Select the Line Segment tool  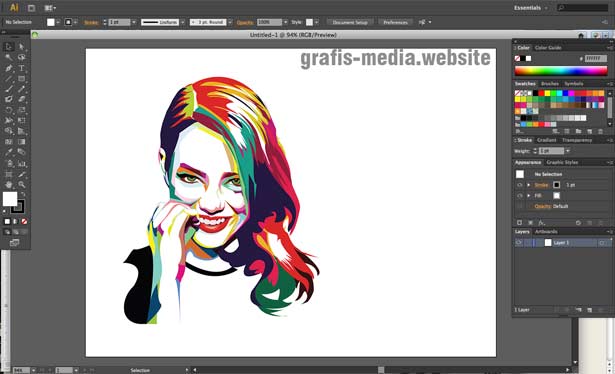pos(9,78)
